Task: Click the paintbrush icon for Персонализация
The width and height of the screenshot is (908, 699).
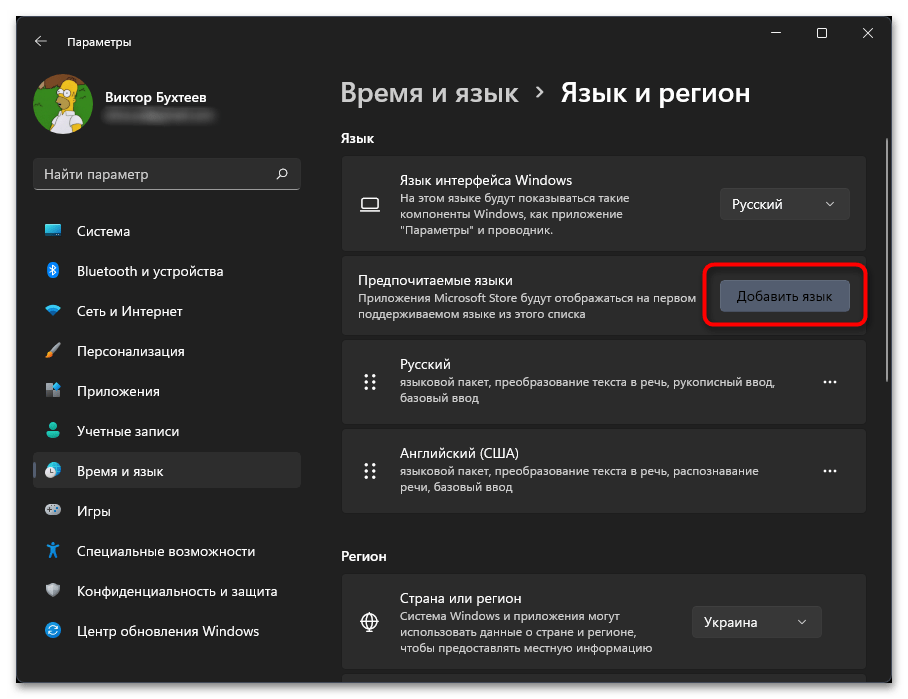Action: [x=53, y=350]
